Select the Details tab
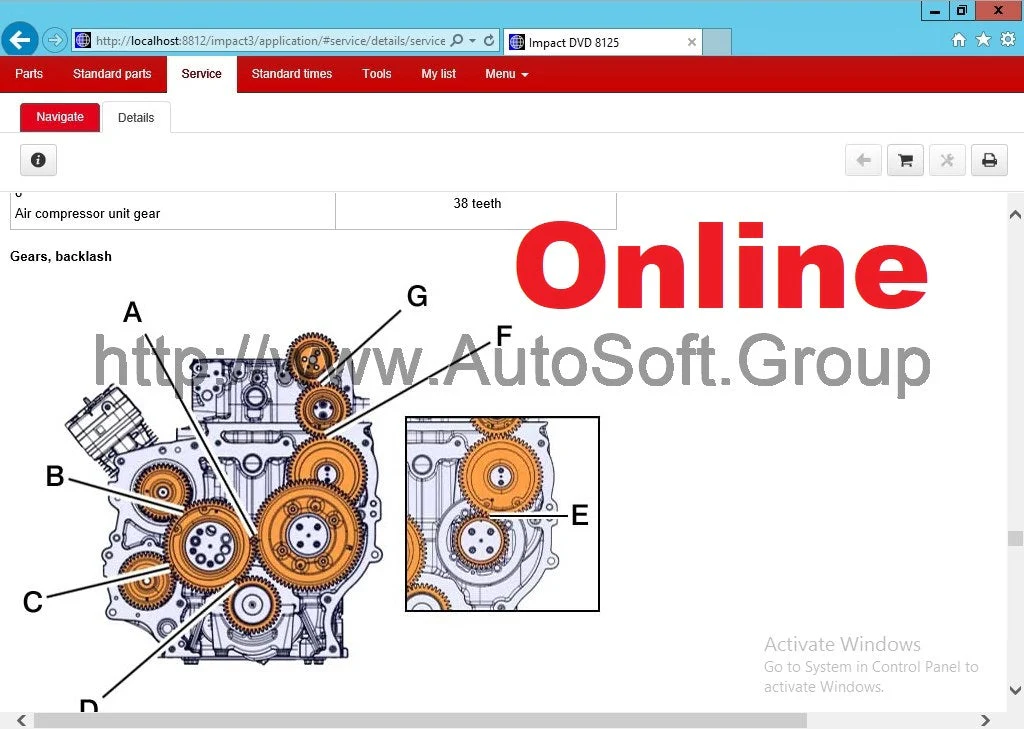 (x=136, y=118)
